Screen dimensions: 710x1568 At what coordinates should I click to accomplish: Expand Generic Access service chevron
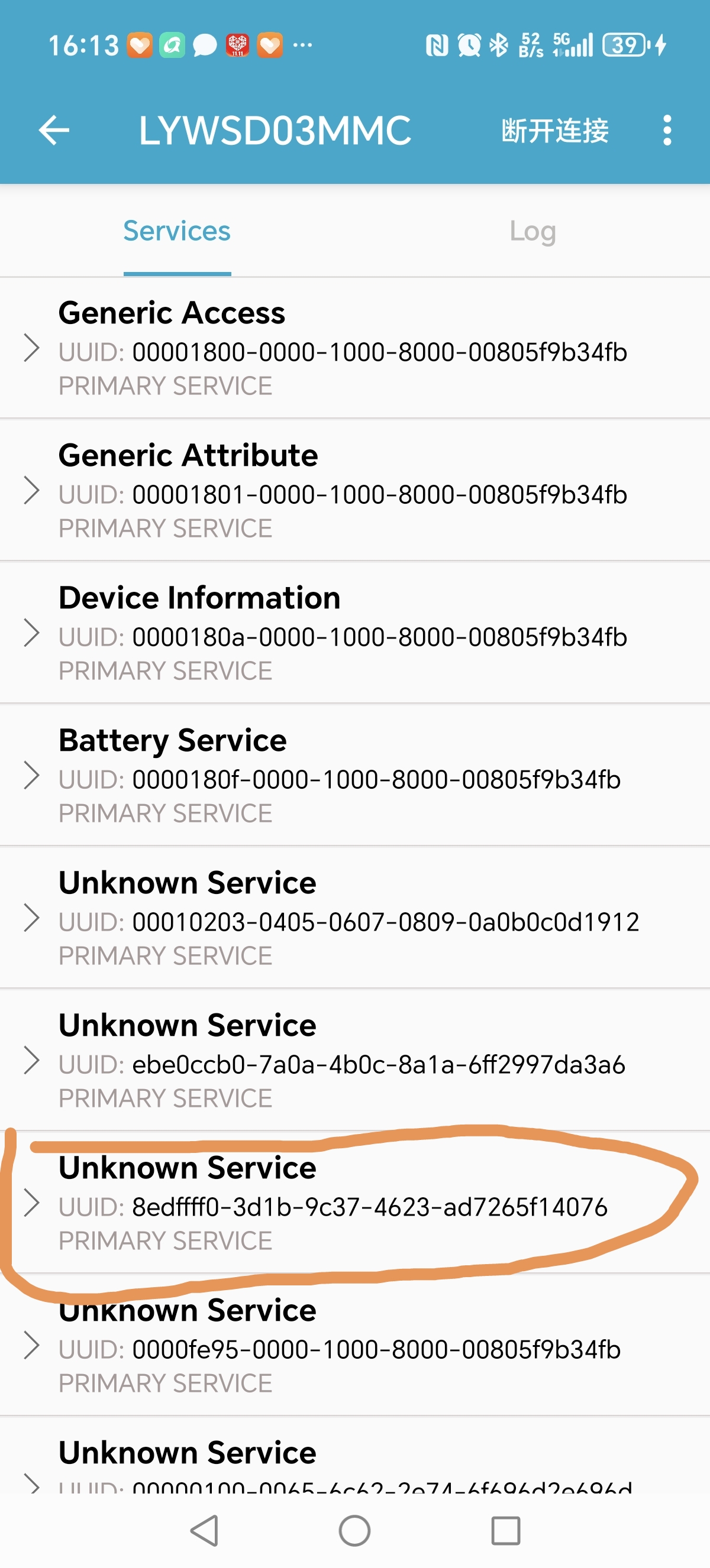(31, 348)
